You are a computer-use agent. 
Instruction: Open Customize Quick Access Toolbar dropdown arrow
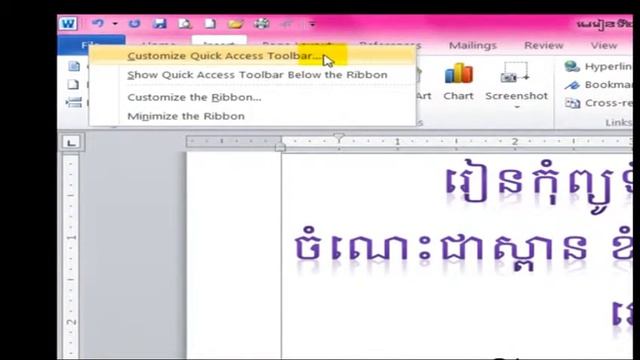click(312, 24)
